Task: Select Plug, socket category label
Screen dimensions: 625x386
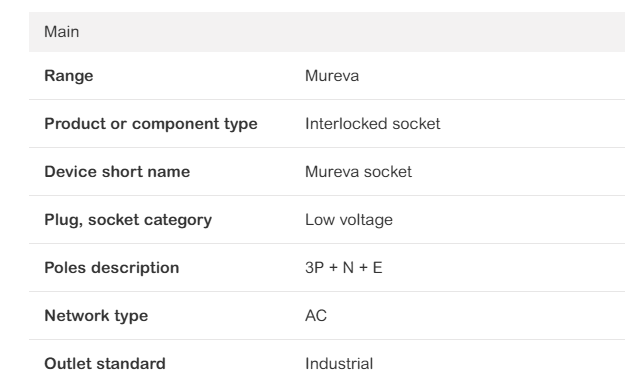Action: click(128, 220)
